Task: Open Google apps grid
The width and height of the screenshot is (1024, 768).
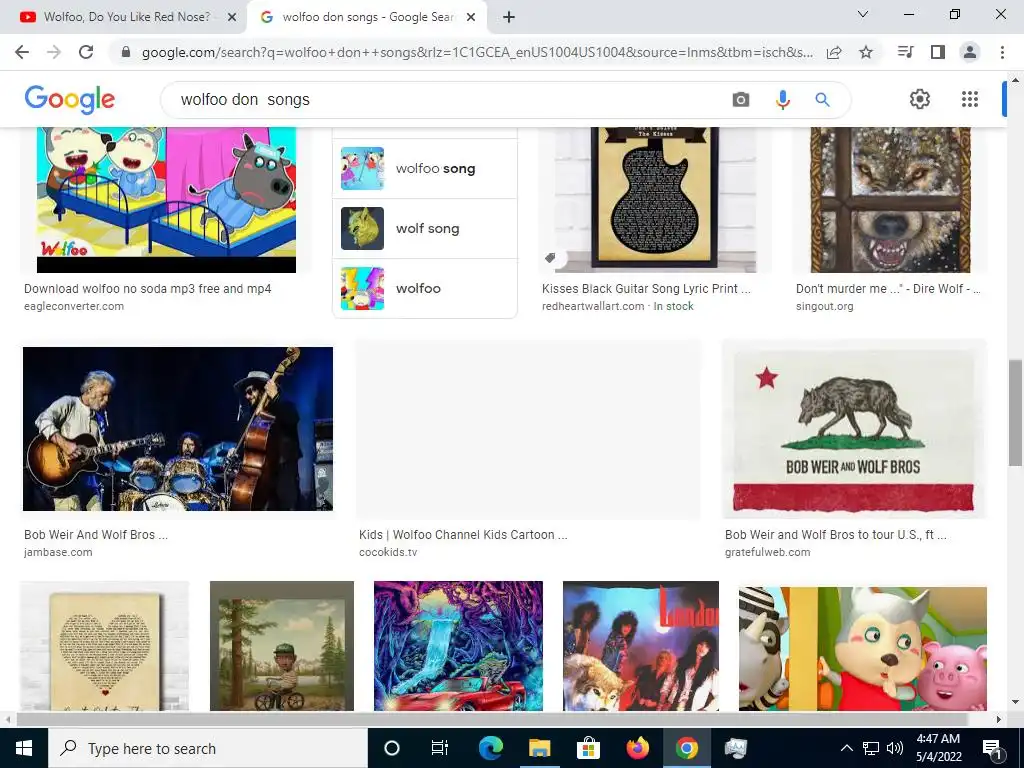Action: point(970,99)
